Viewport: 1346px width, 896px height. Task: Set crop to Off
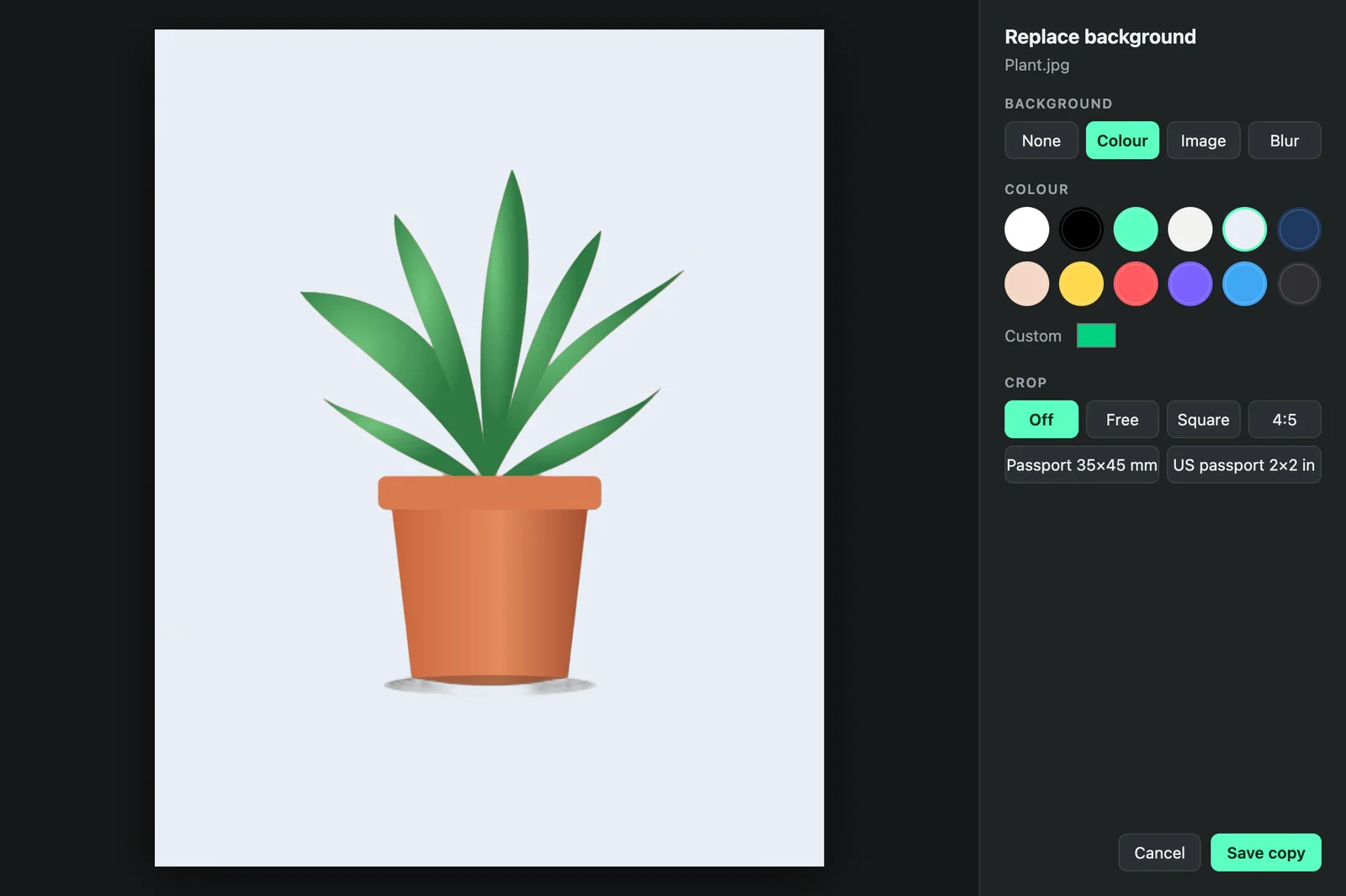click(x=1041, y=419)
